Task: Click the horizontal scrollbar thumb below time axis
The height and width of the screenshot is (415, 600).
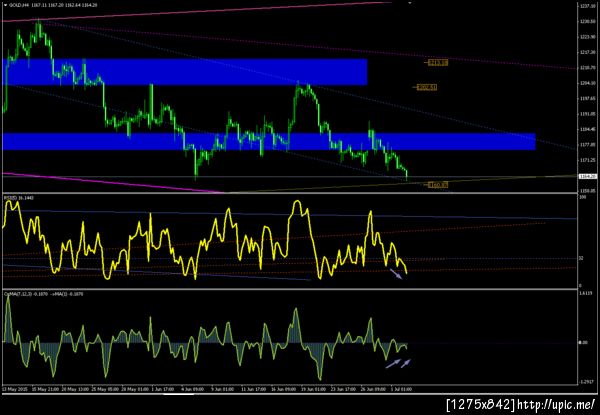Action: [179, 393]
